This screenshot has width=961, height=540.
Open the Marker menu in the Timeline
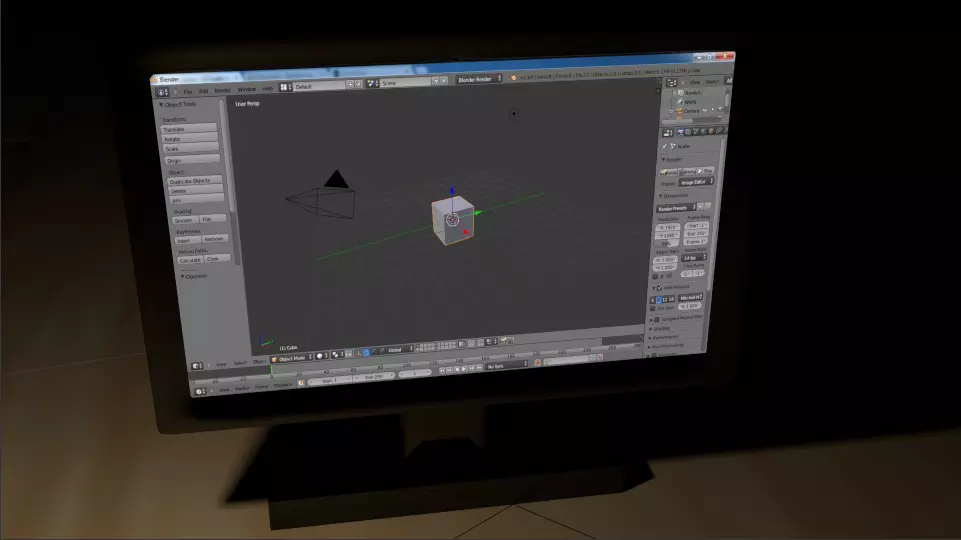click(x=242, y=389)
